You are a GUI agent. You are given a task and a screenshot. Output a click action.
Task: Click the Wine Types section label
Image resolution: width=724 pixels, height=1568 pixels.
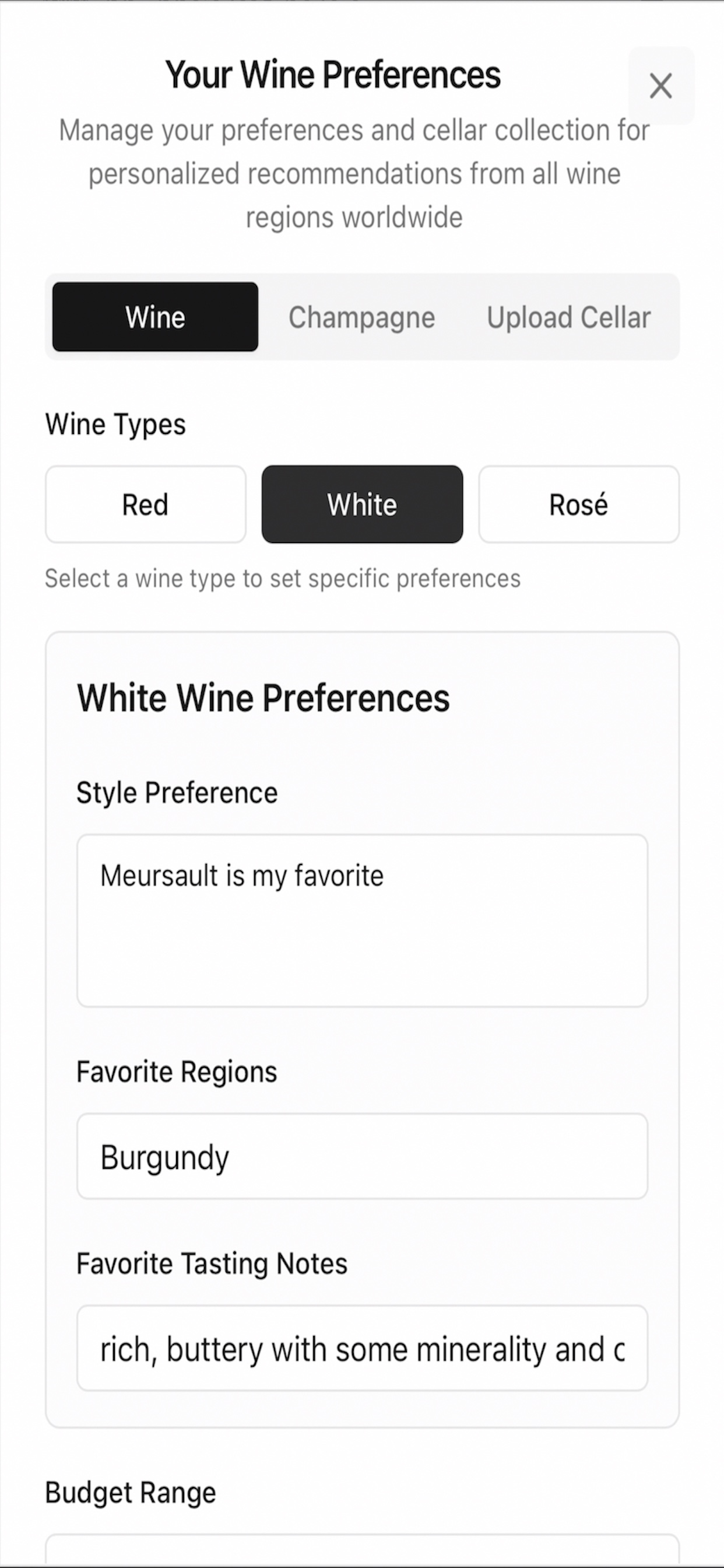coord(115,424)
